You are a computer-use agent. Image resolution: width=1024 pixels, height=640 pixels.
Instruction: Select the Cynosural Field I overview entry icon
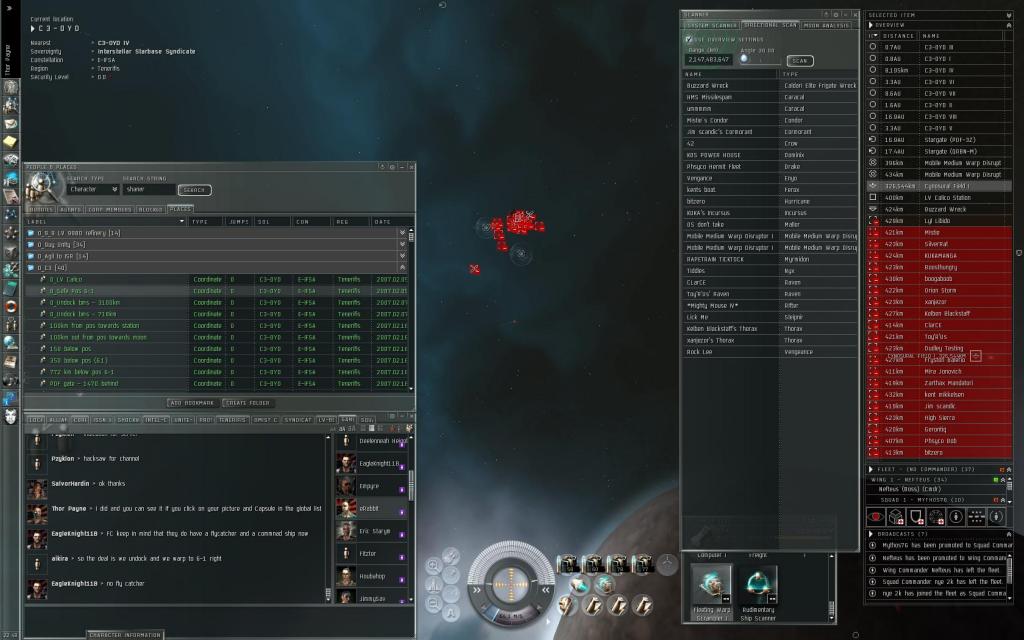coord(873,186)
